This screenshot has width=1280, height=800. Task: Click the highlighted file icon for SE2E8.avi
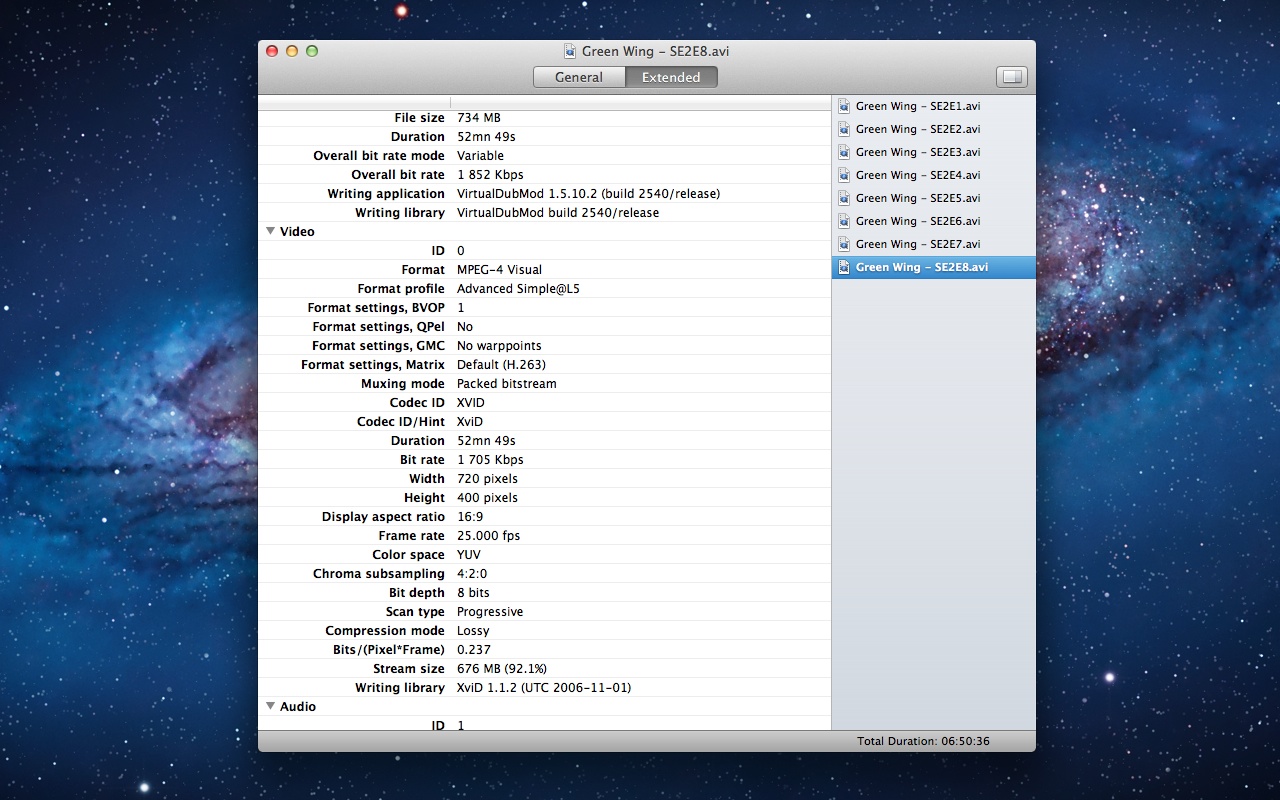click(x=843, y=266)
